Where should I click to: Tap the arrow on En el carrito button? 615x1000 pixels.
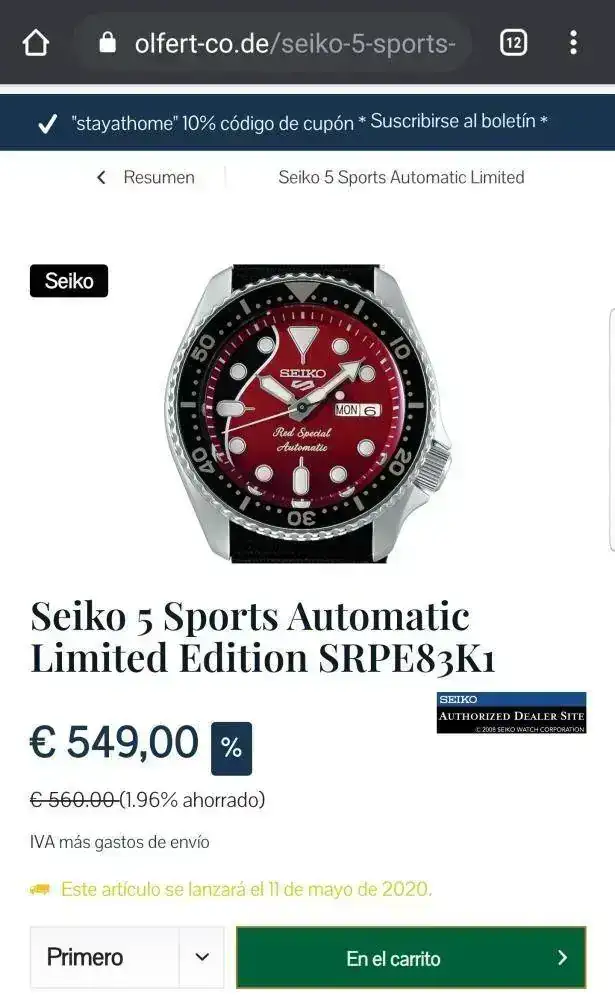562,957
